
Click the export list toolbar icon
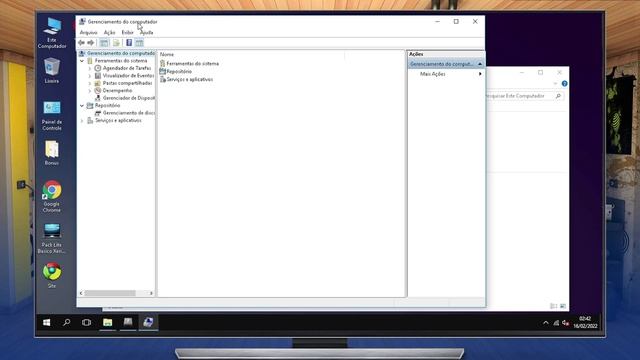(x=116, y=43)
